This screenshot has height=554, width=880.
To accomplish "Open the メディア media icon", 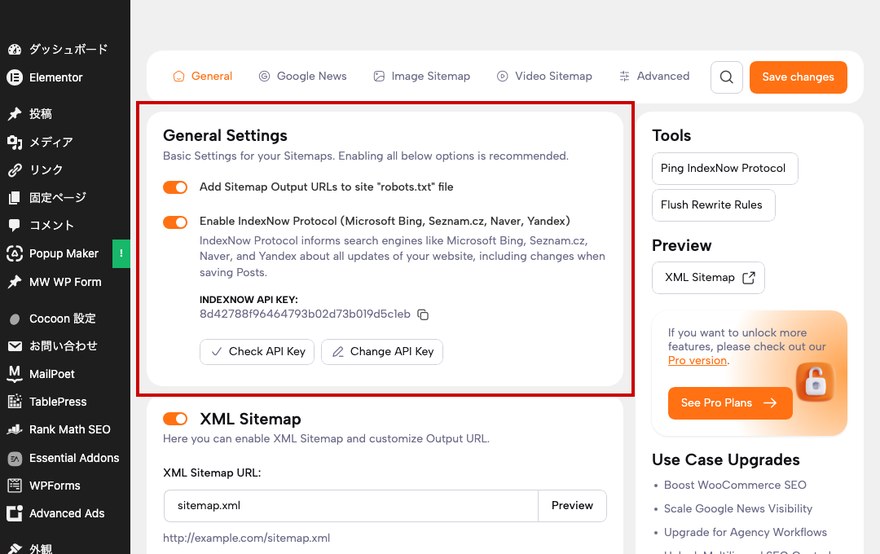I will (15, 142).
